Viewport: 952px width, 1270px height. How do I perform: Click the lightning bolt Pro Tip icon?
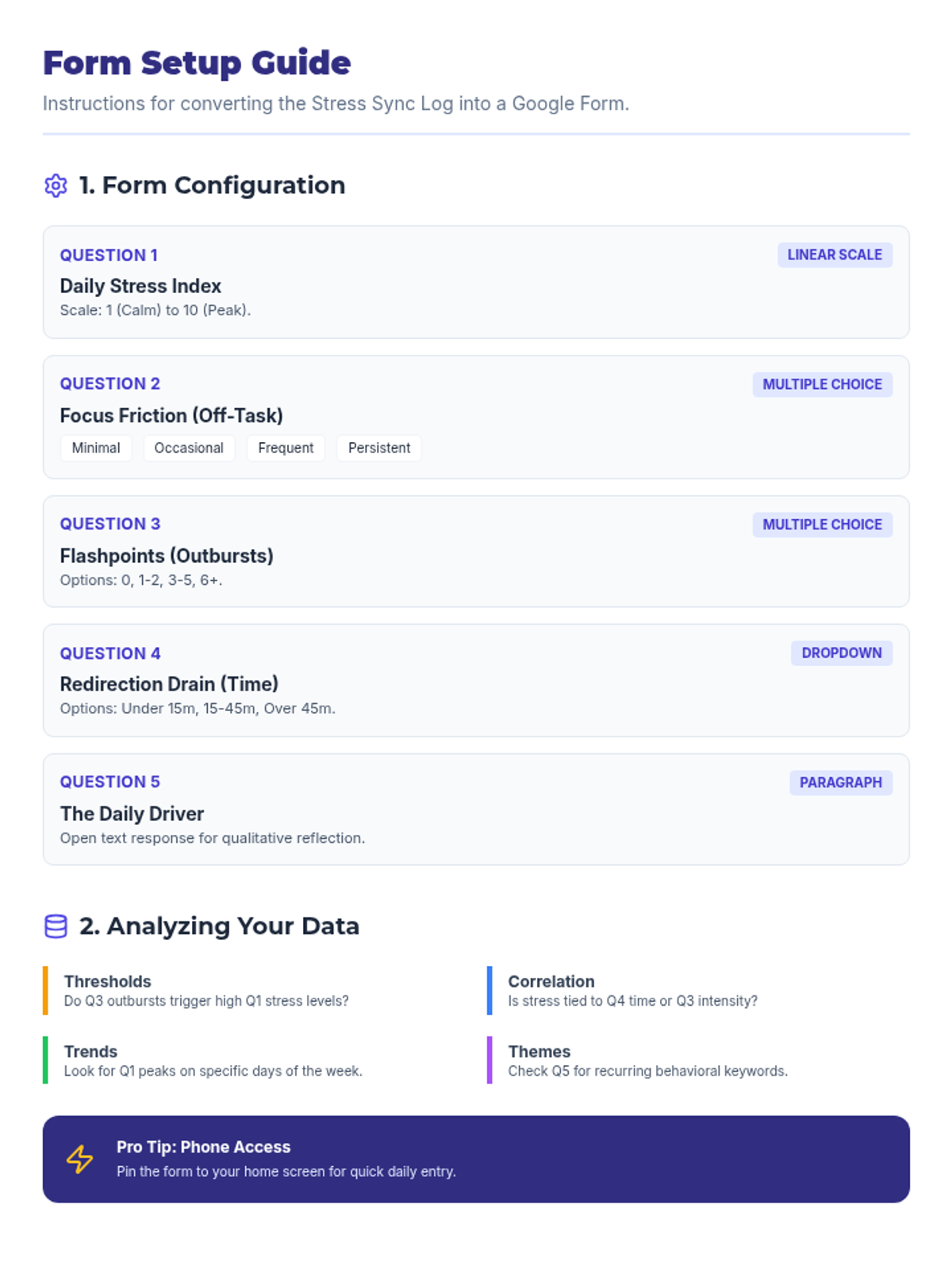pos(79,1159)
